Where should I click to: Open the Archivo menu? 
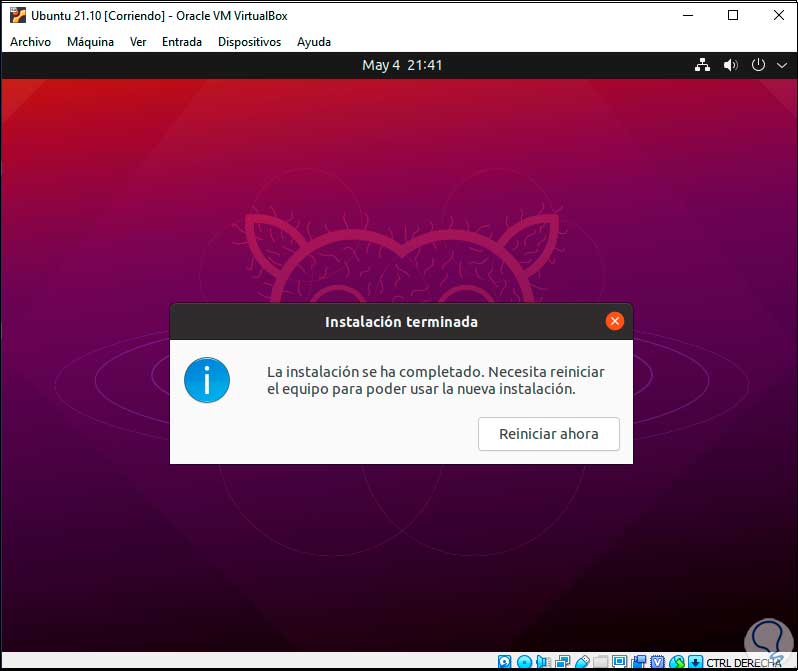31,42
